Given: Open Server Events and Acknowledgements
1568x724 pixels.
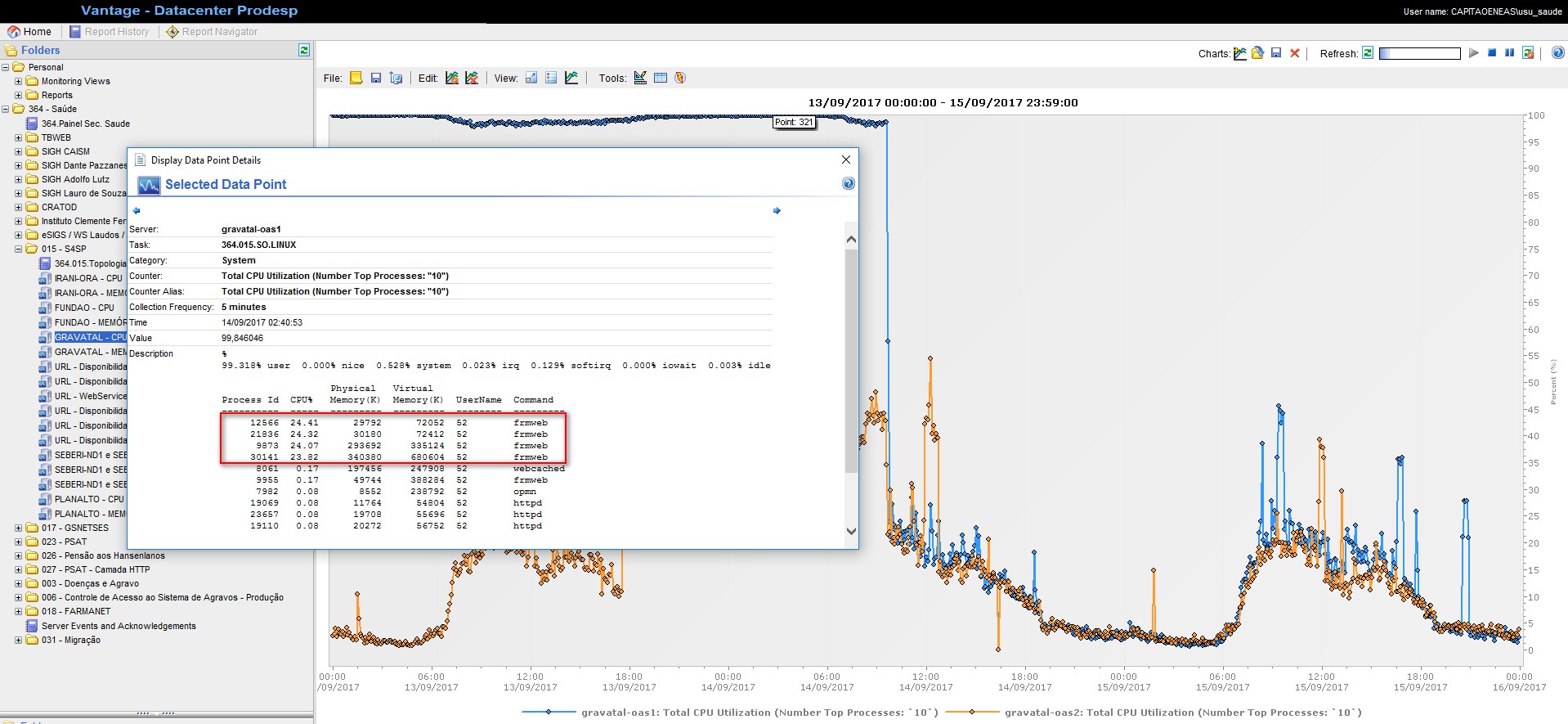Looking at the screenshot, I should 119,626.
